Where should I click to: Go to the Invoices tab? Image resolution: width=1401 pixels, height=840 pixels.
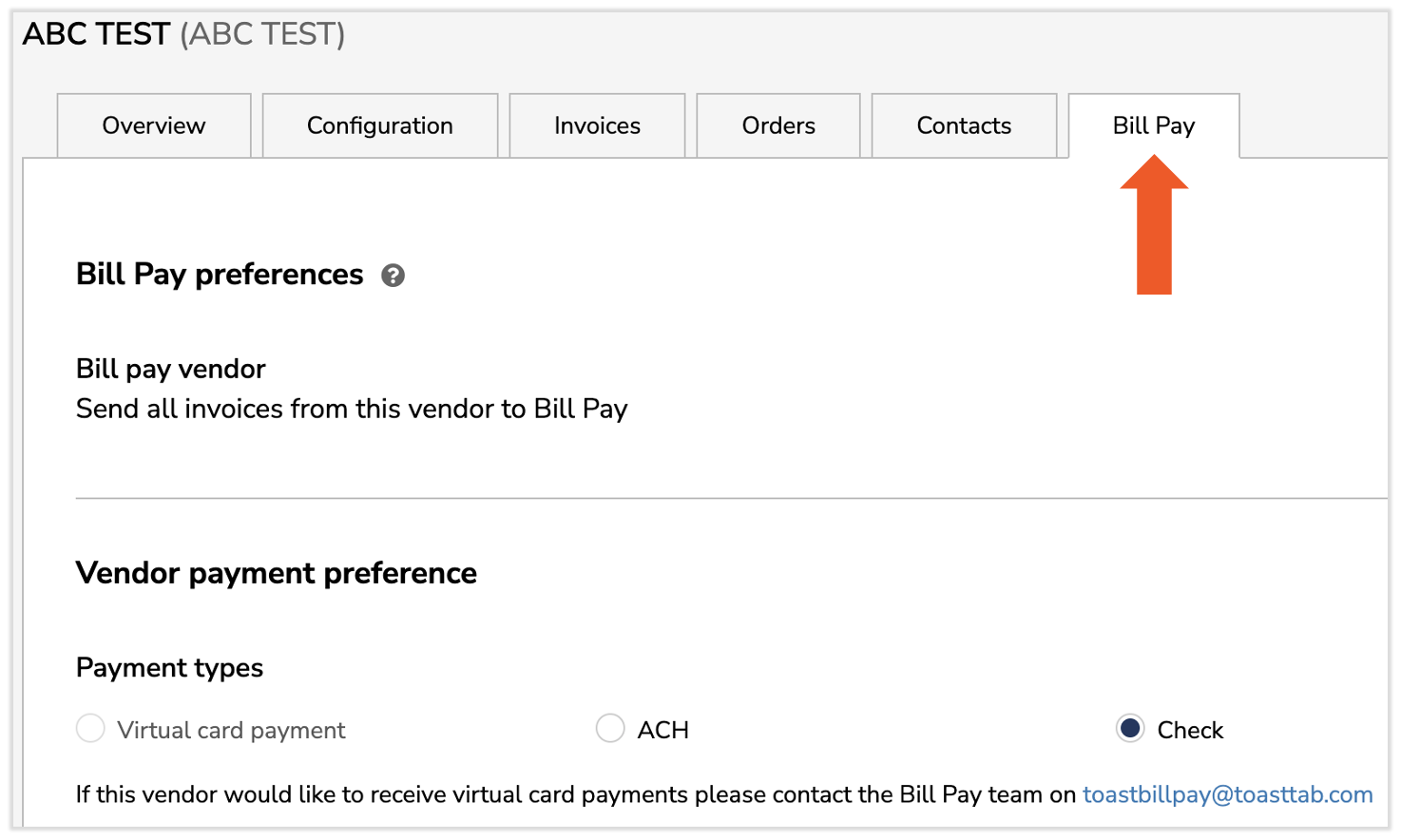click(x=597, y=125)
